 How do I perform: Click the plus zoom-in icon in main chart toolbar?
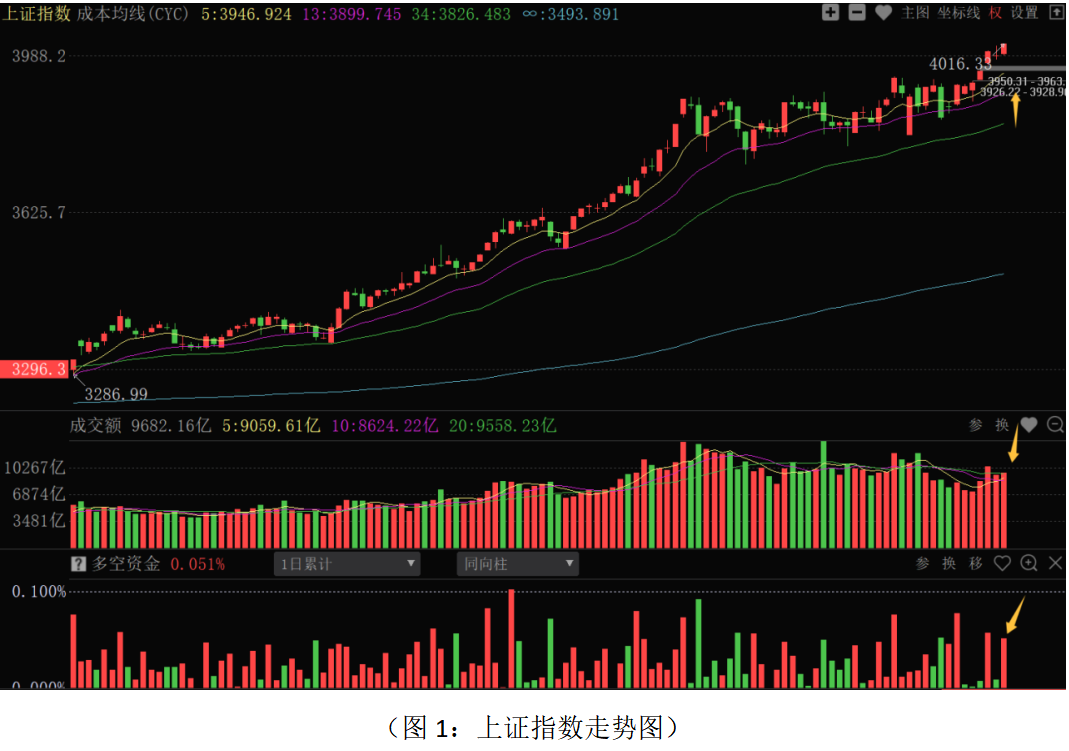tap(830, 13)
